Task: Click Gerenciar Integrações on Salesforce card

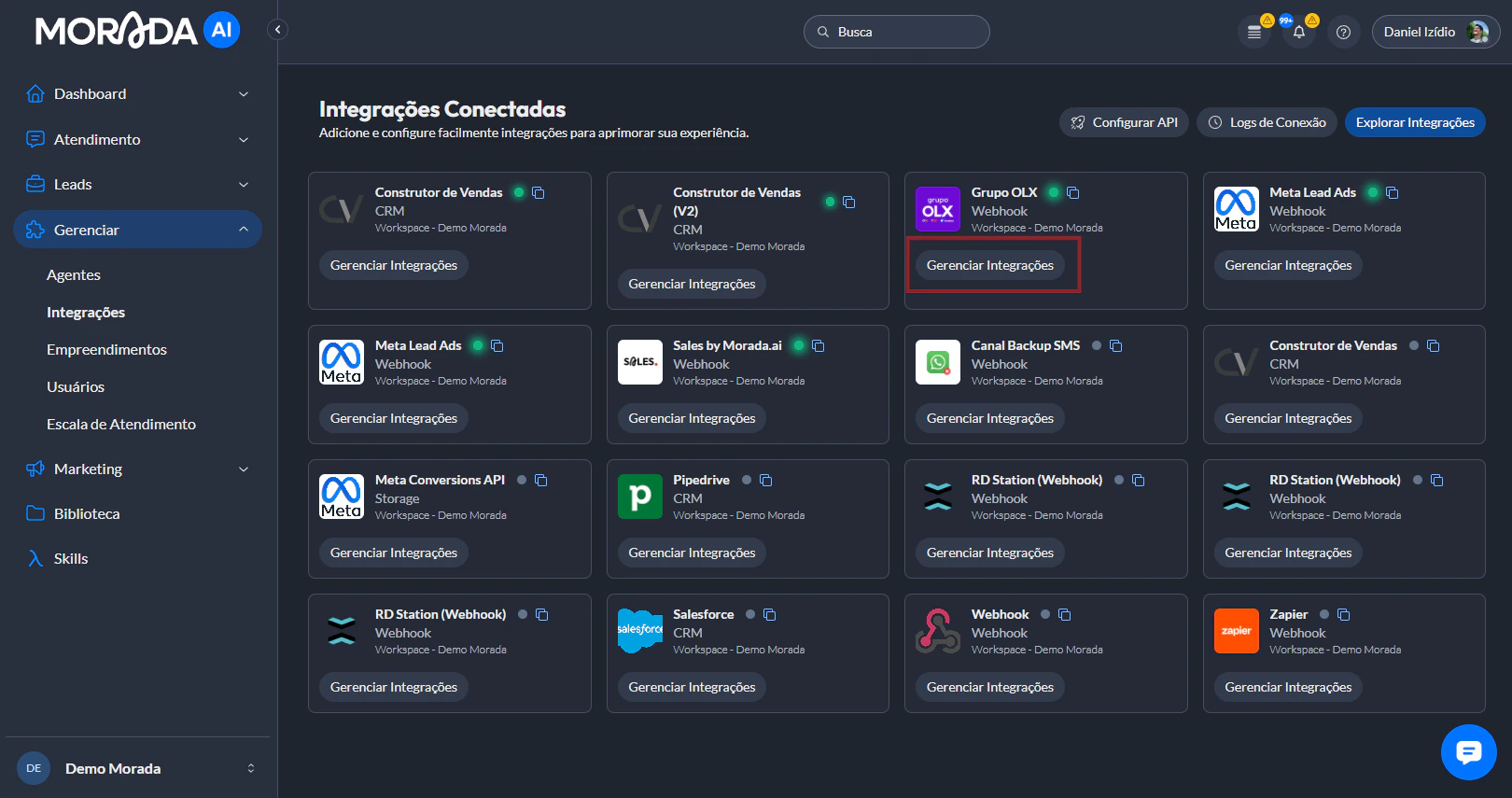Action: coord(692,687)
